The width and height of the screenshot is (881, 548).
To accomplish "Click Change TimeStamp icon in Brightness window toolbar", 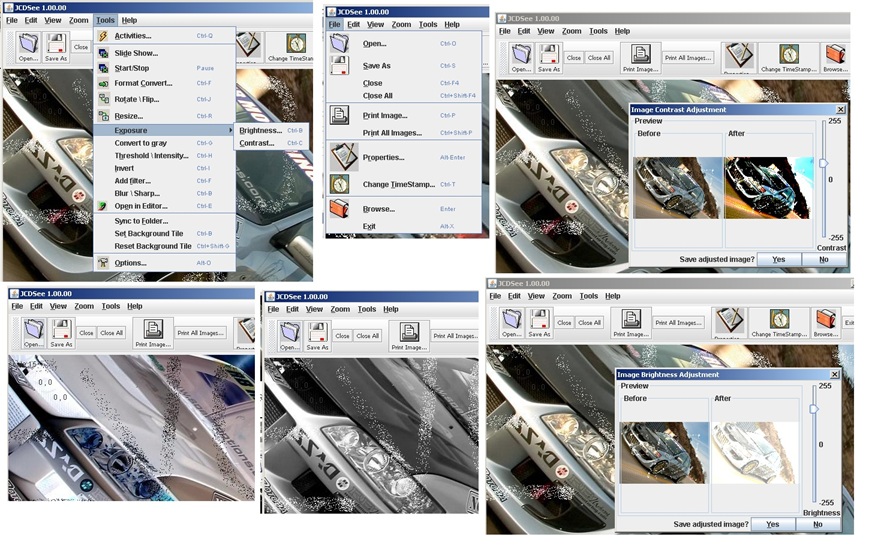I will 779,323.
